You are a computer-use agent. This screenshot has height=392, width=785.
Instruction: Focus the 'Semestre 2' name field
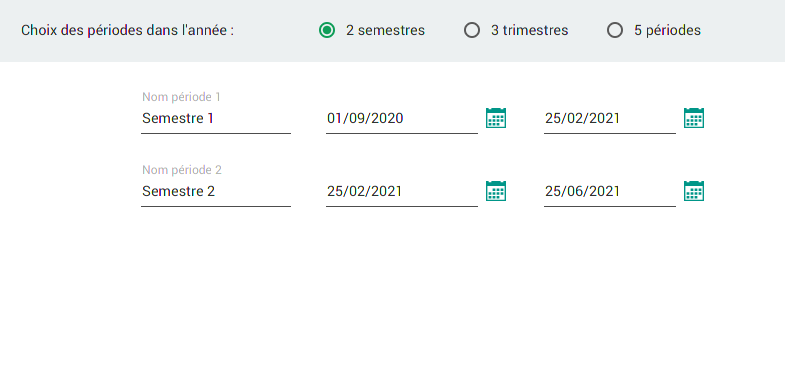[x=216, y=192]
